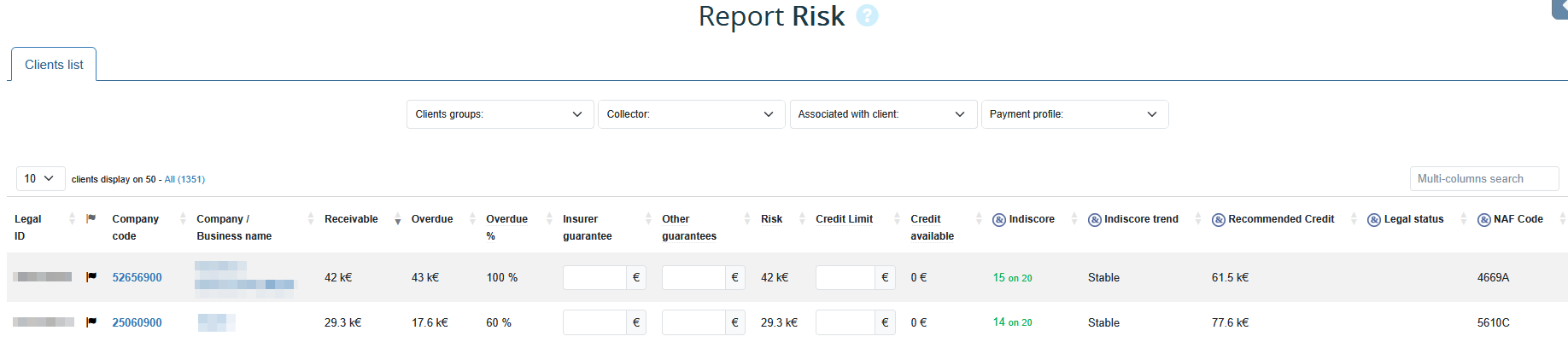Click the help icon beside Report Risk

click(x=867, y=16)
